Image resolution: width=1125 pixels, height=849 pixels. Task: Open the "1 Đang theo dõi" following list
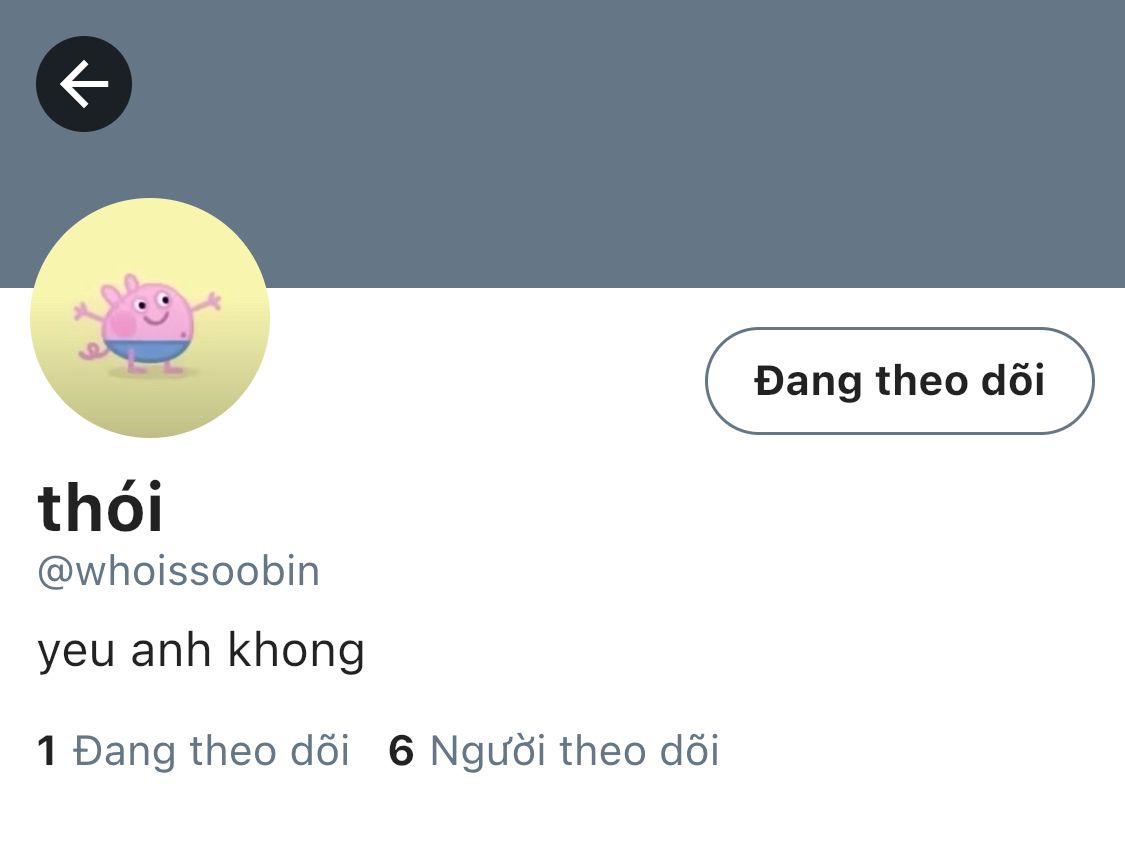[193, 751]
